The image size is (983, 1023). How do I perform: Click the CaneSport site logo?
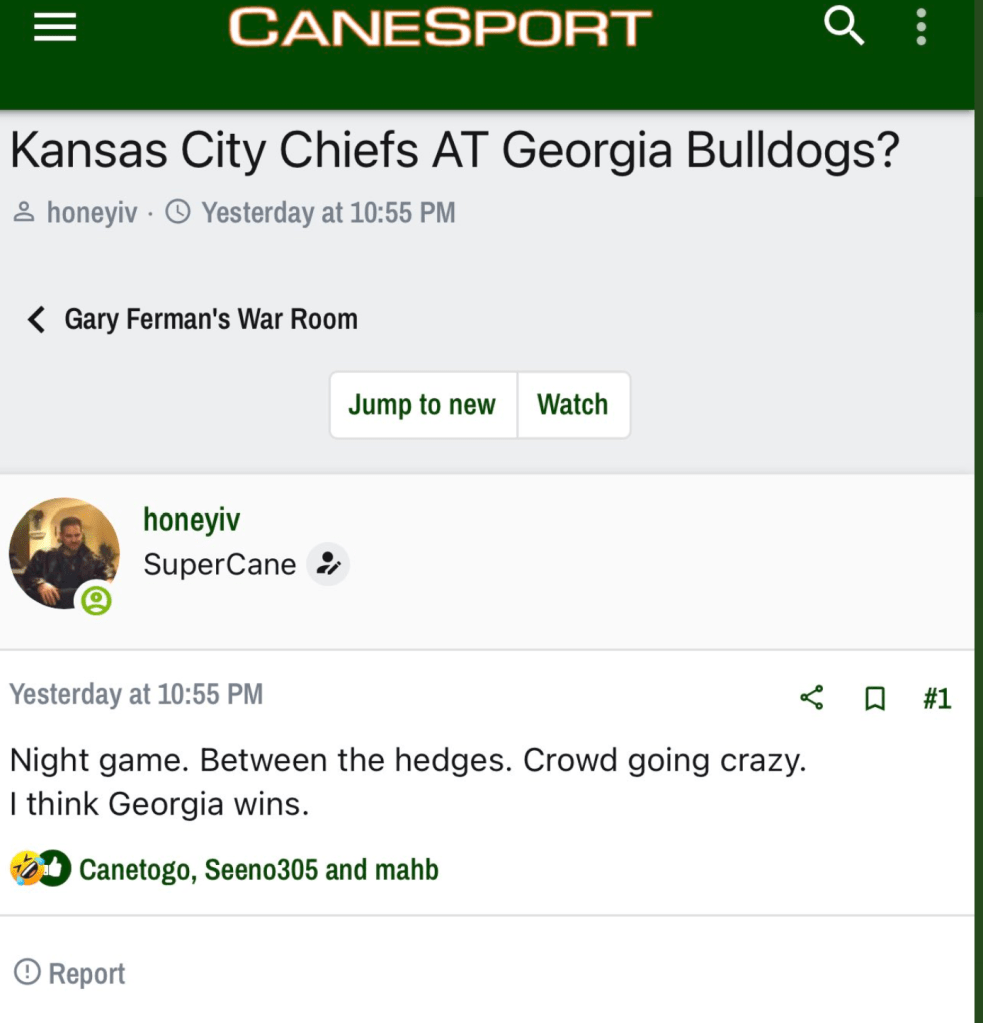(x=440, y=28)
